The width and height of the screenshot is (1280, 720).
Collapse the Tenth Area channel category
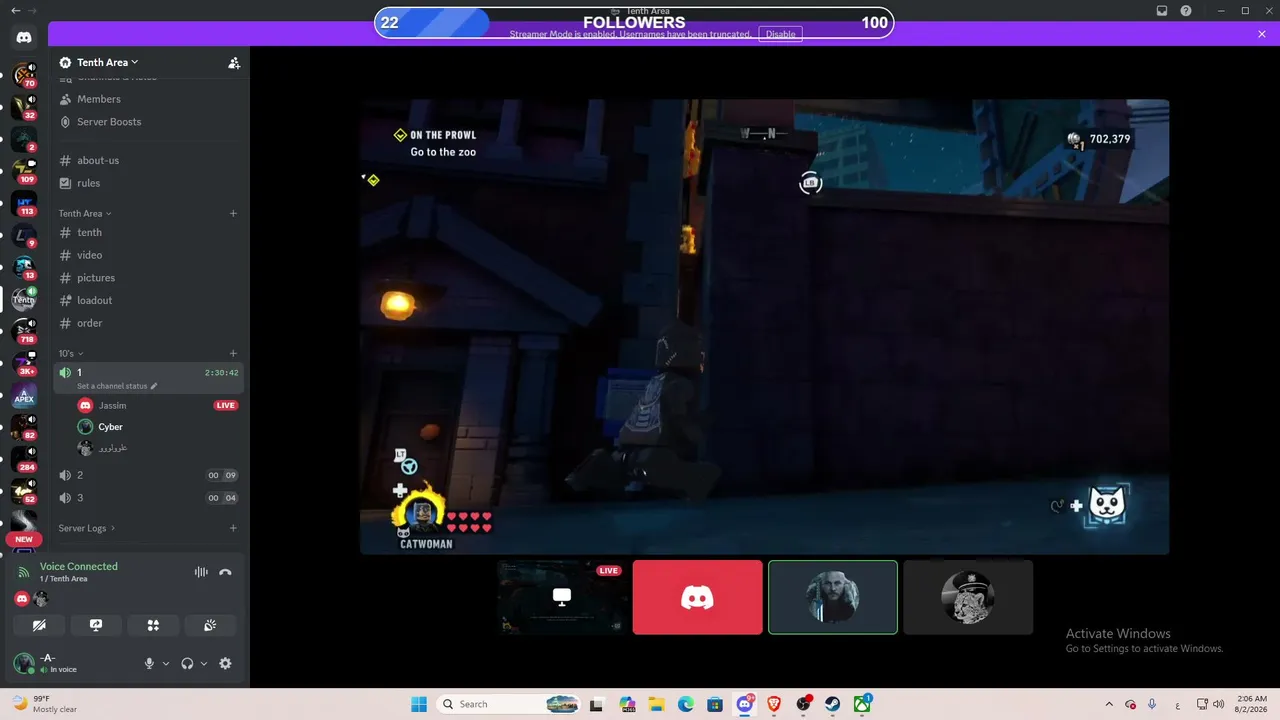pyautogui.click(x=85, y=213)
